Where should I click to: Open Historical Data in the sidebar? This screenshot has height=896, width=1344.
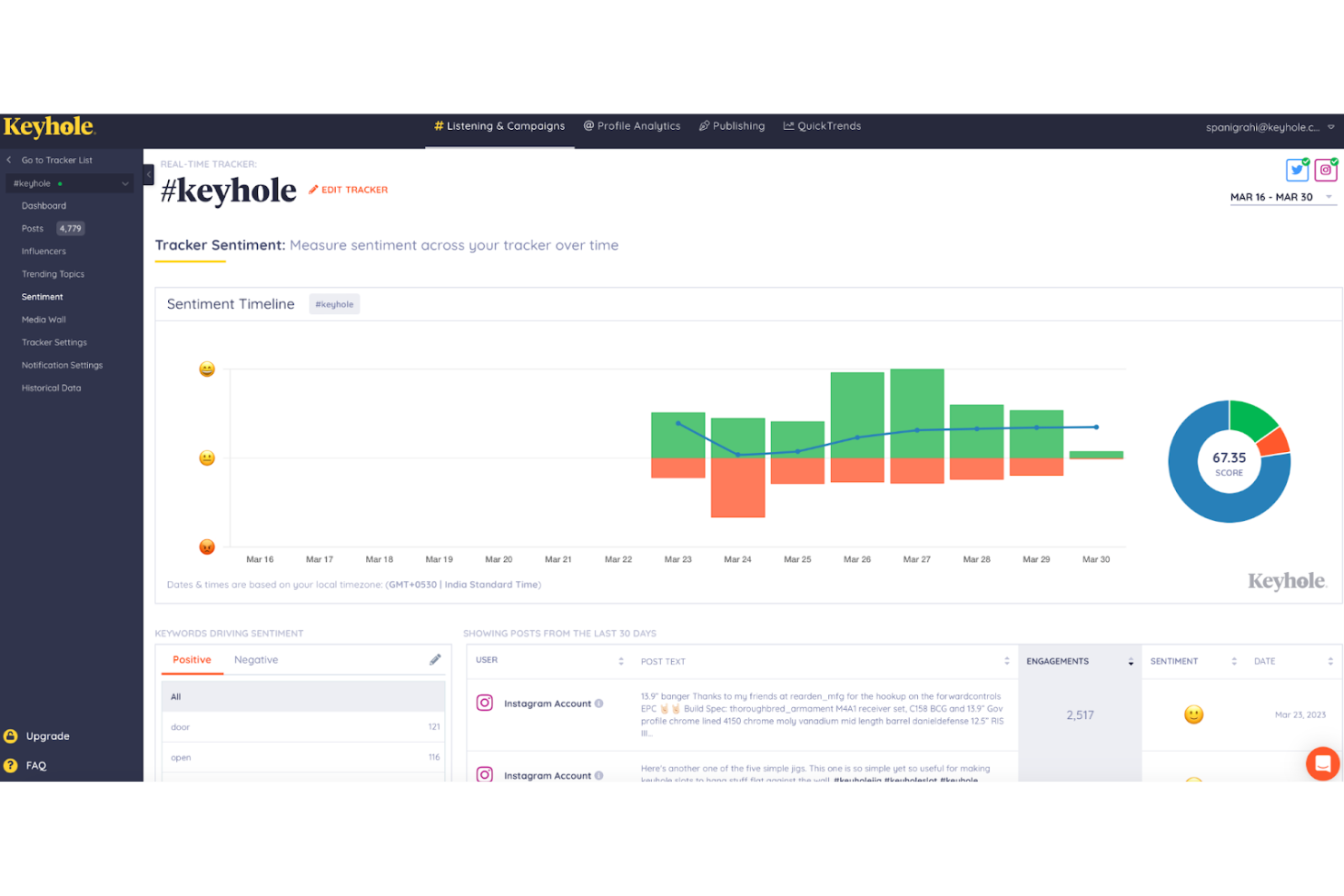click(x=51, y=388)
